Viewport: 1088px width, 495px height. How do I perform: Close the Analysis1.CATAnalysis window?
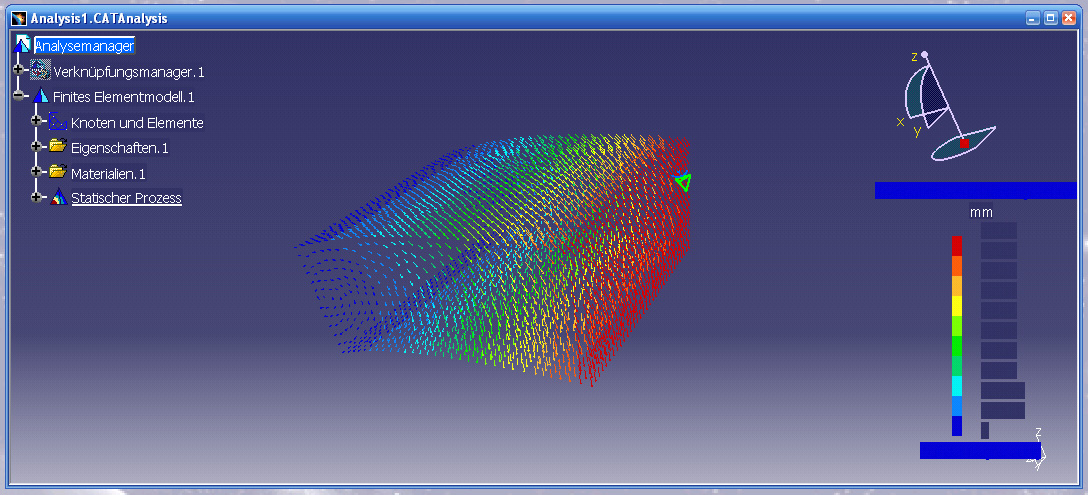tap(1069, 19)
